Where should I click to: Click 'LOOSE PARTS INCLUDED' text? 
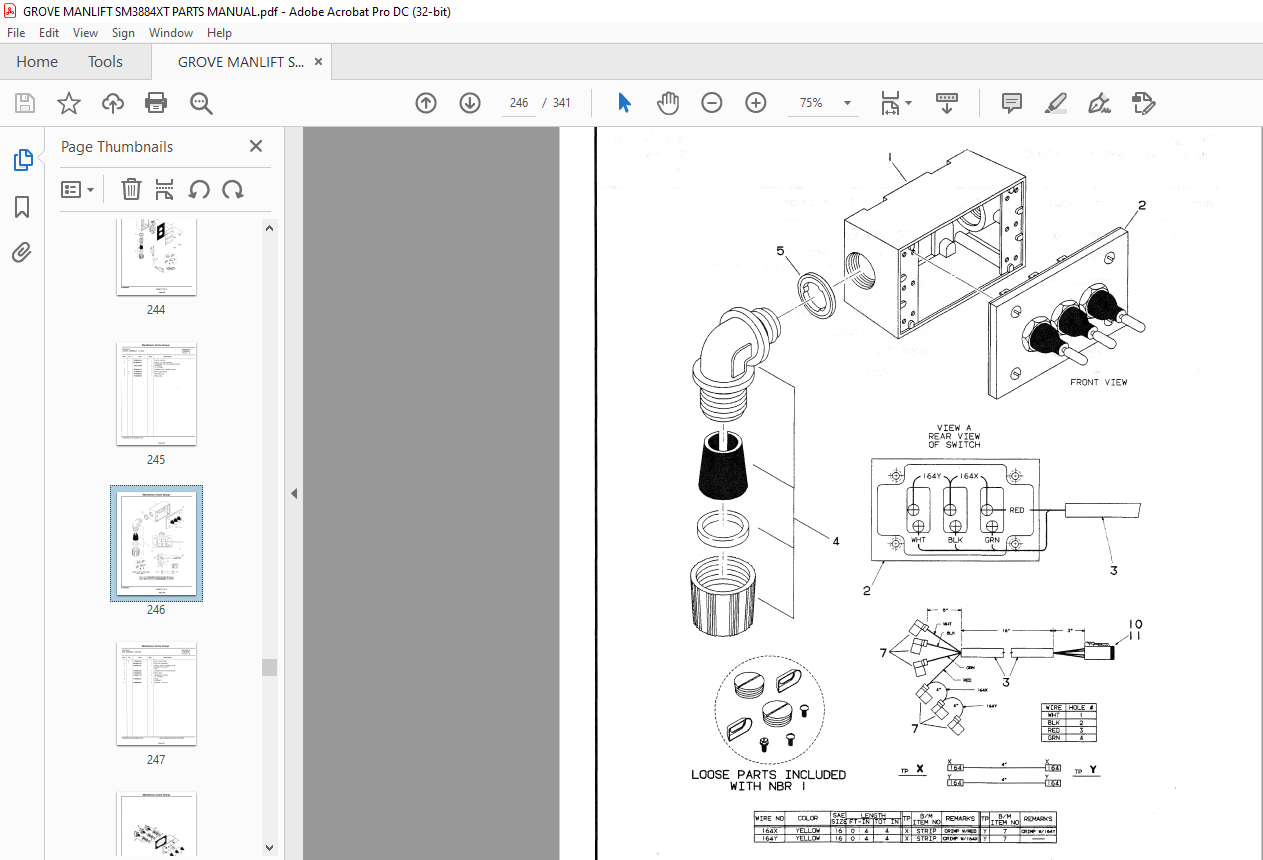[768, 774]
